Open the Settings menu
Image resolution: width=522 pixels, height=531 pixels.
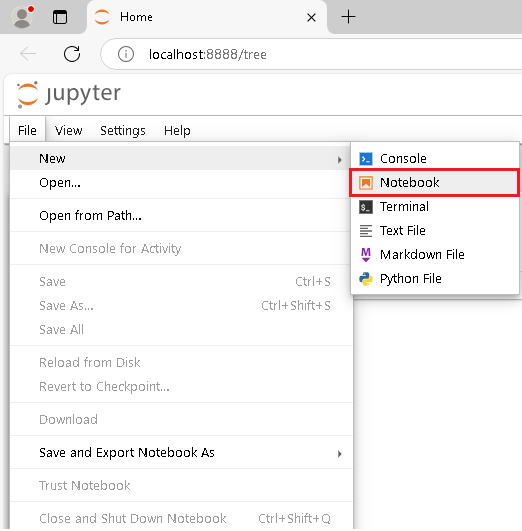(123, 130)
